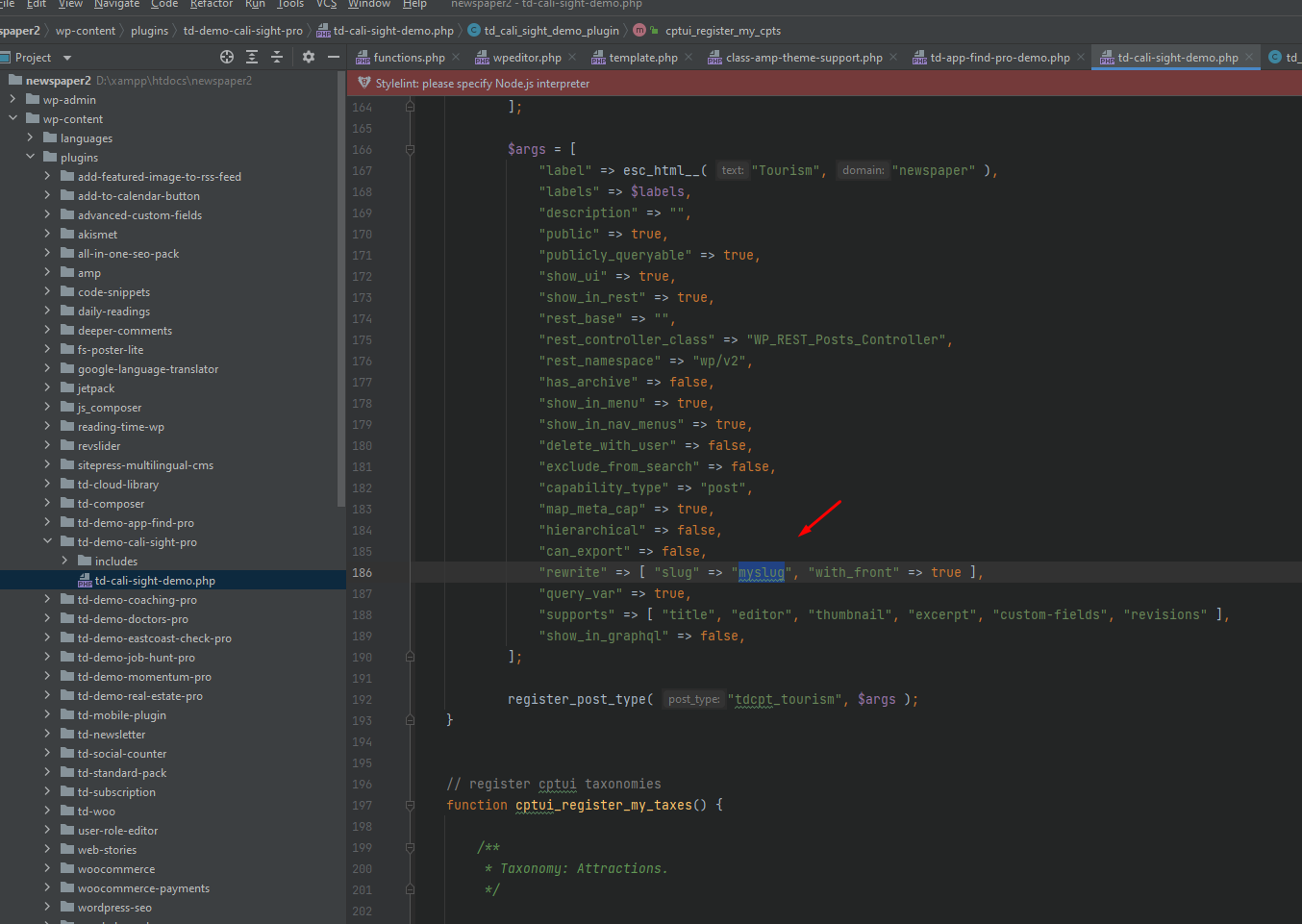The width and height of the screenshot is (1302, 924).
Task: Close the td-app-find-pro-demo.php tab
Action: (x=1081, y=58)
